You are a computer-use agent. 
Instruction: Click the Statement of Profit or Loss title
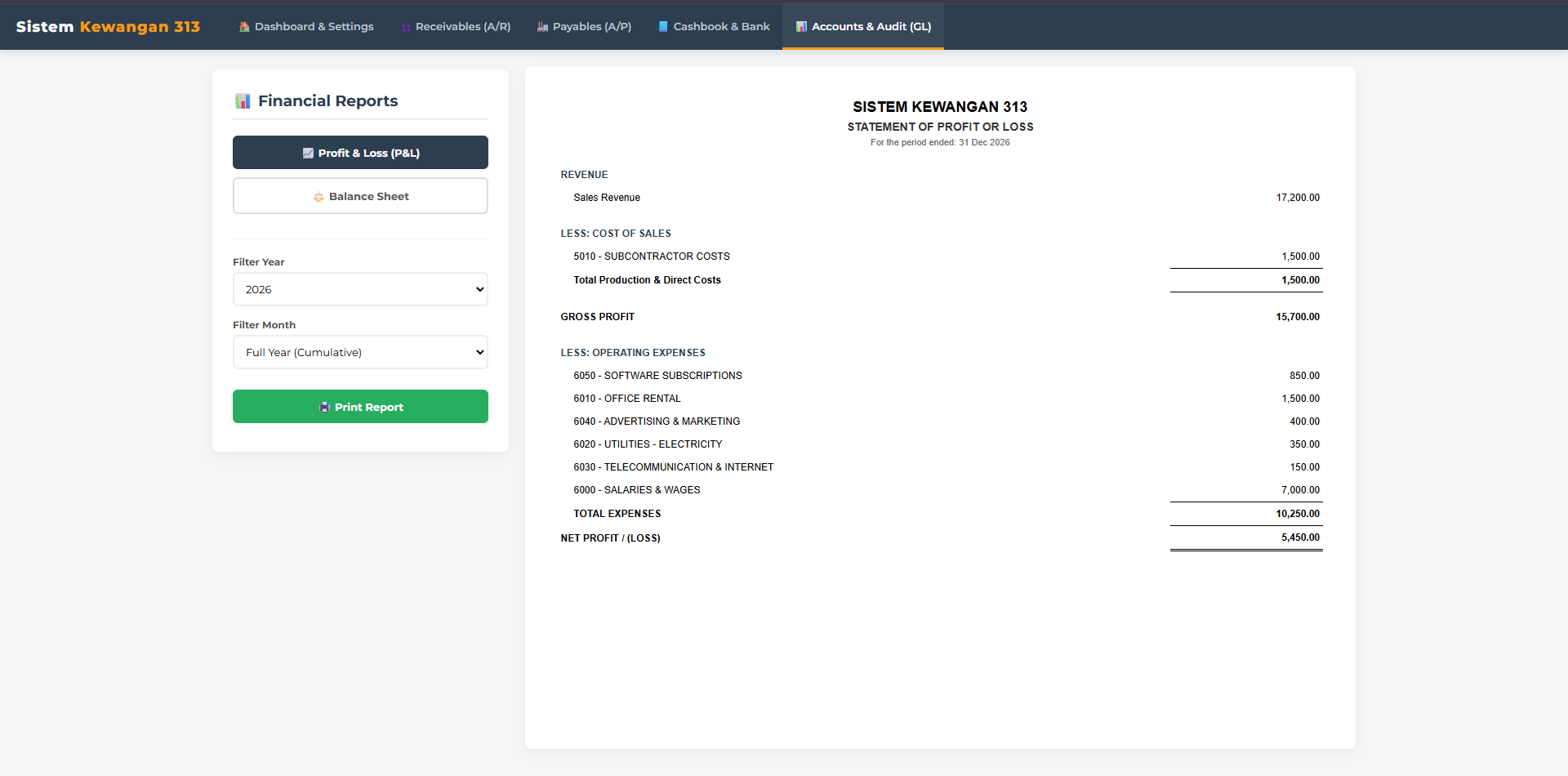pyautogui.click(x=940, y=127)
